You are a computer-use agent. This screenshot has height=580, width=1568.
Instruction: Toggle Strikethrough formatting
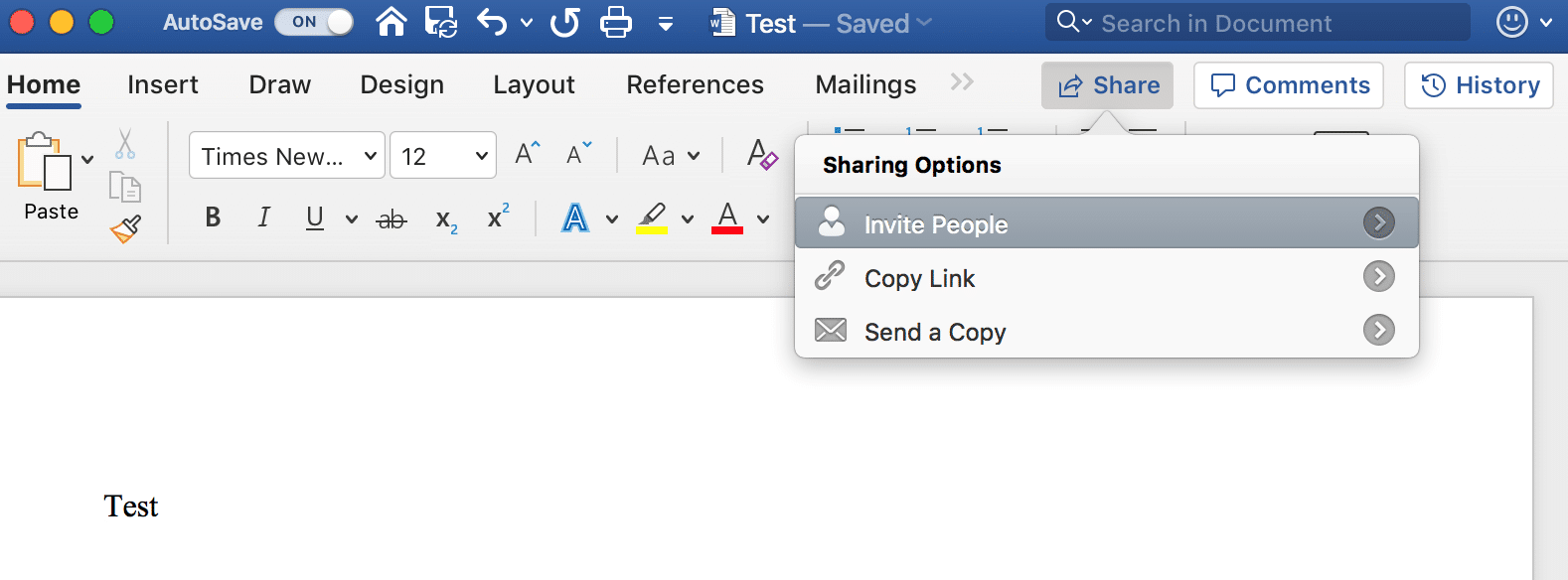(392, 219)
